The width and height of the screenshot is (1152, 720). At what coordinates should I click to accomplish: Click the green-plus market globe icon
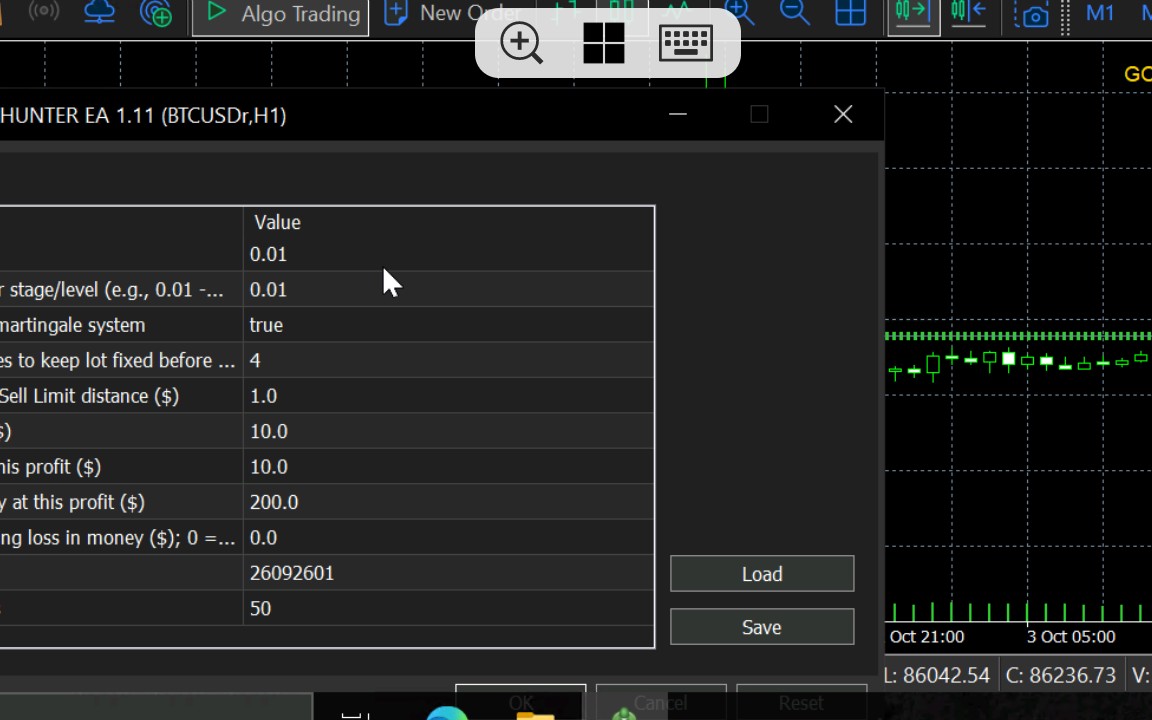click(x=156, y=12)
